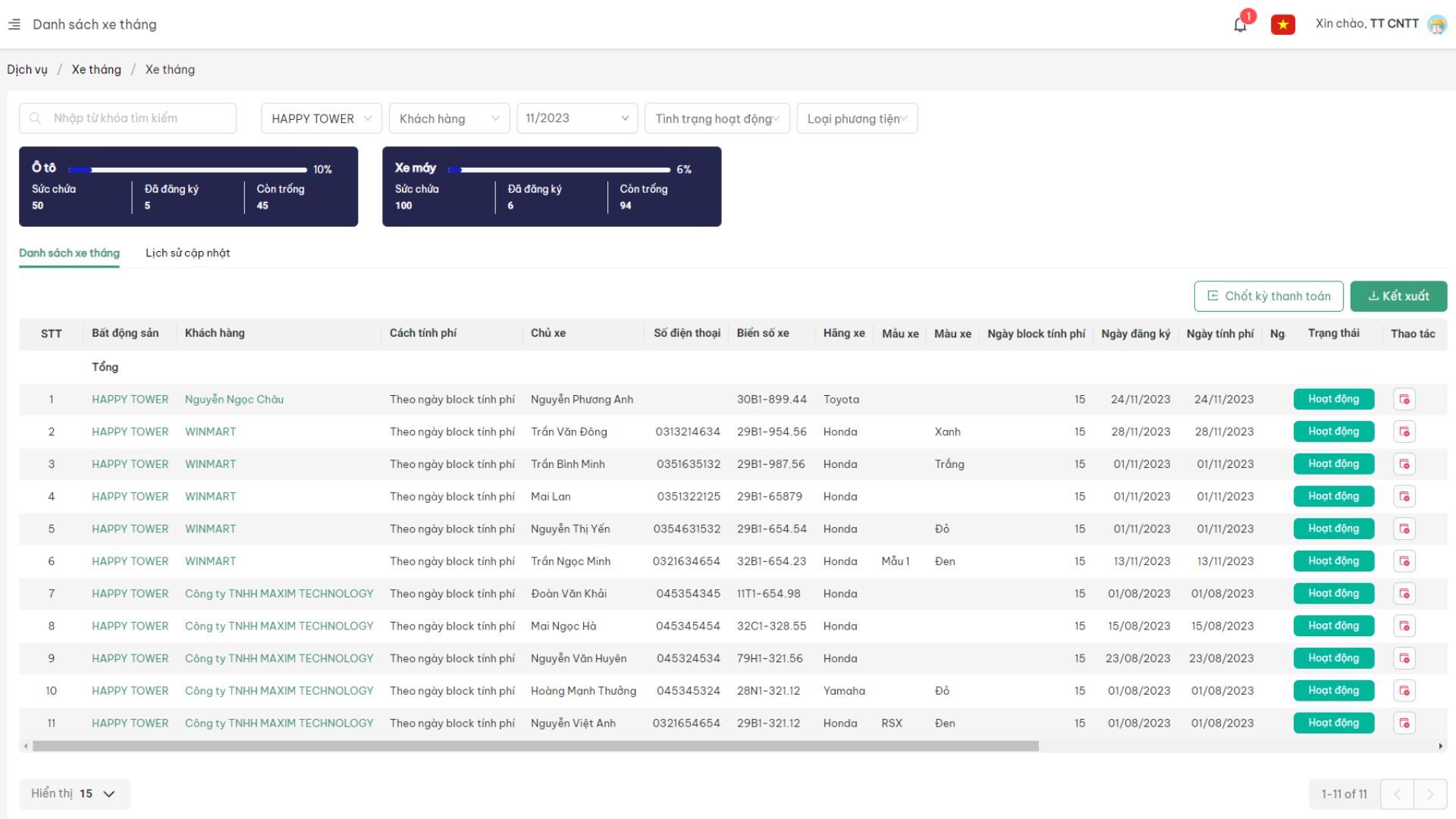Click the Biển số xe column header

point(763,334)
